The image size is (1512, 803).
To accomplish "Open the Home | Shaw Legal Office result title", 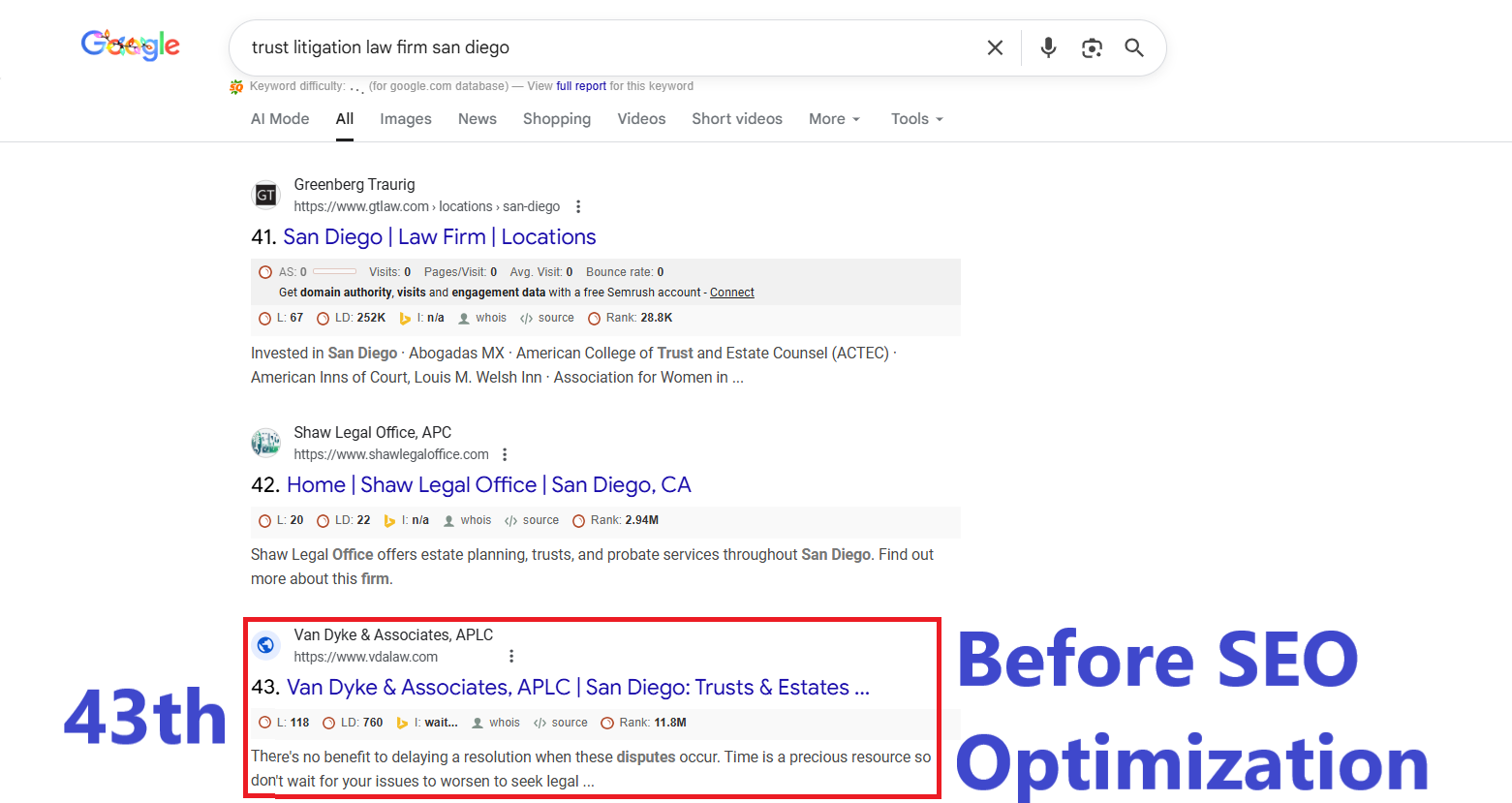I will [x=489, y=485].
